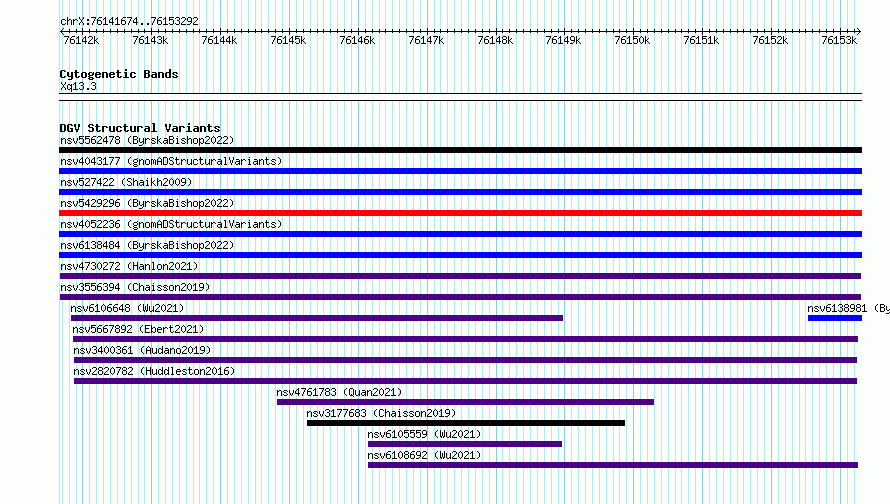Click the 76153k ruler tick label

pos(839,40)
